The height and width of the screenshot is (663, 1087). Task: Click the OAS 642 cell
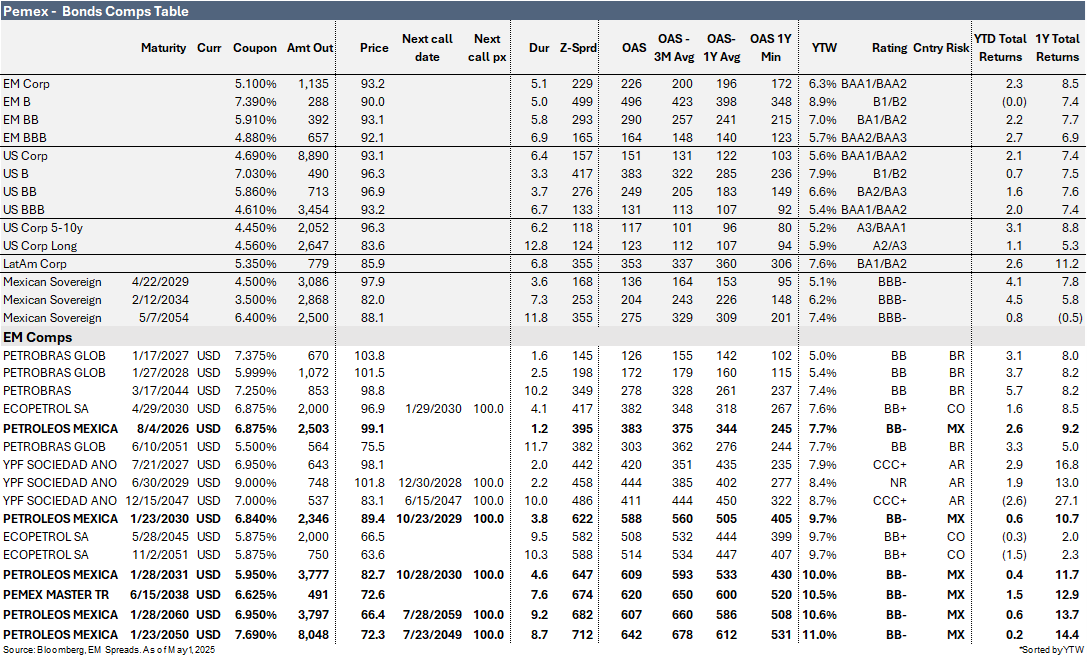coord(632,636)
